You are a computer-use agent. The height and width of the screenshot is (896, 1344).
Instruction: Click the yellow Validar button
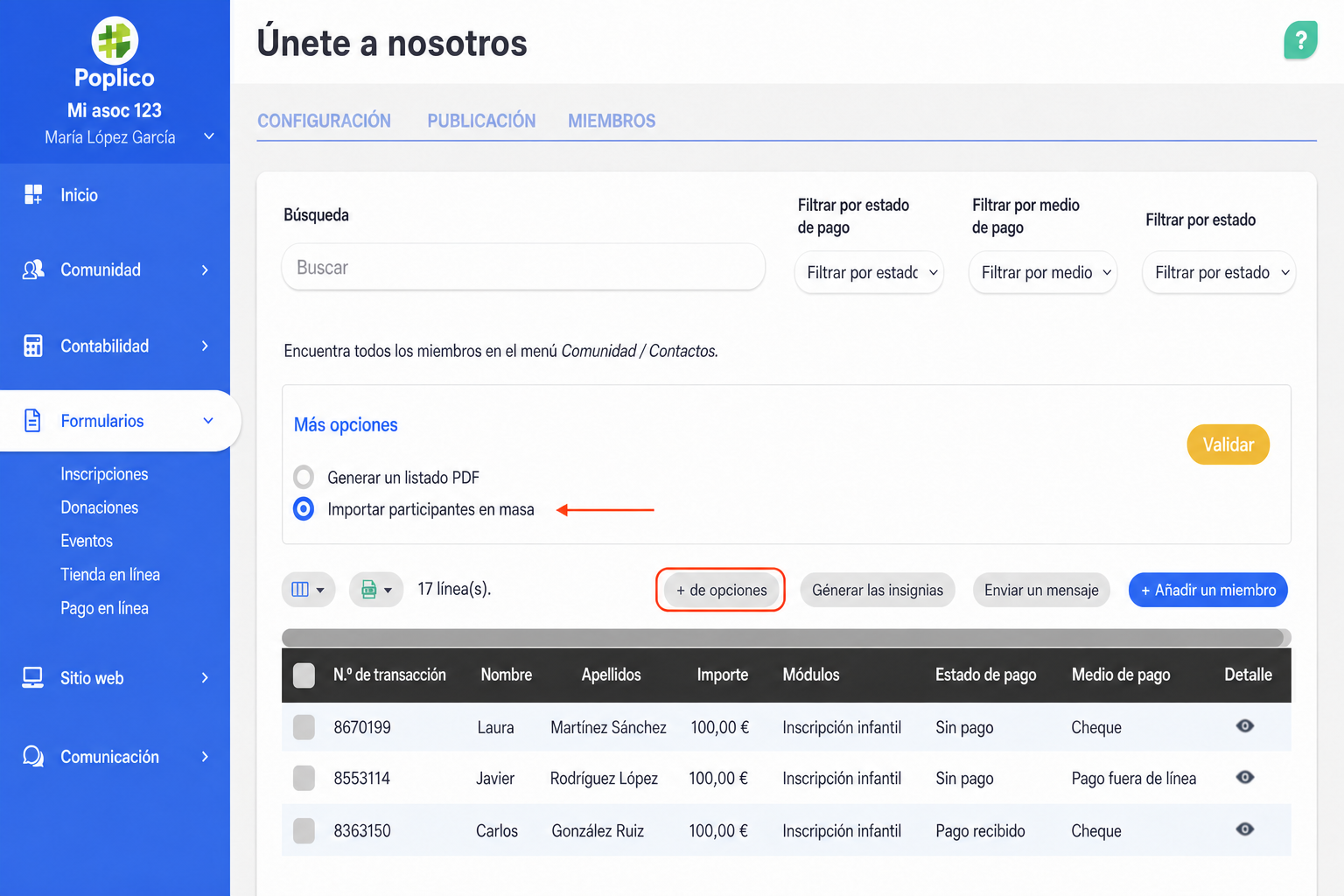click(1228, 444)
